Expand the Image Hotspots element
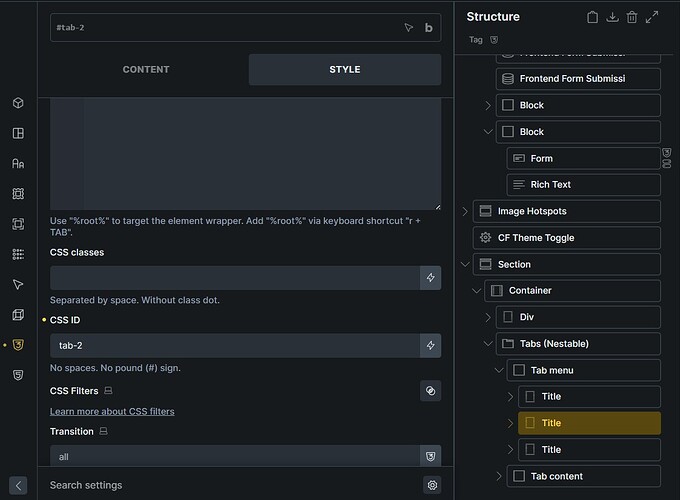 465,211
